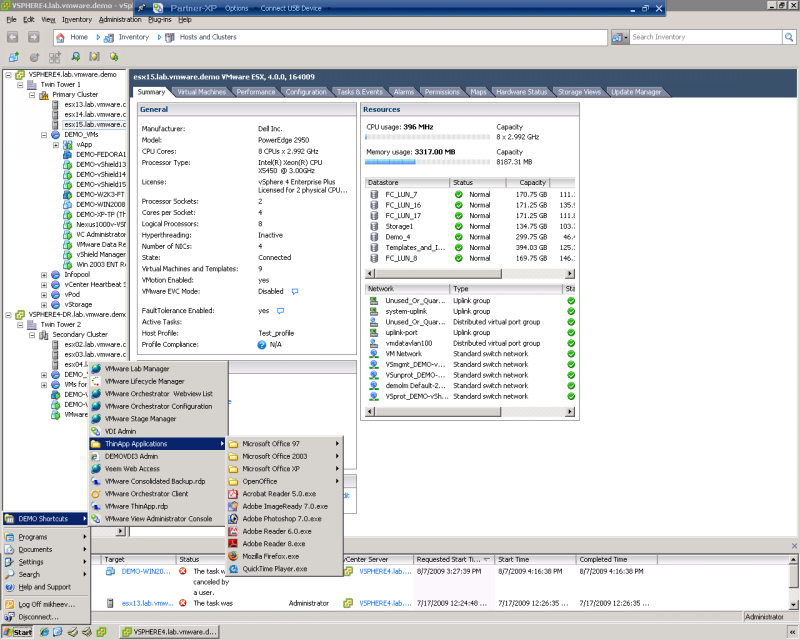The height and width of the screenshot is (640, 800).
Task: Click the VDI Admin shortcut
Action: (x=120, y=431)
